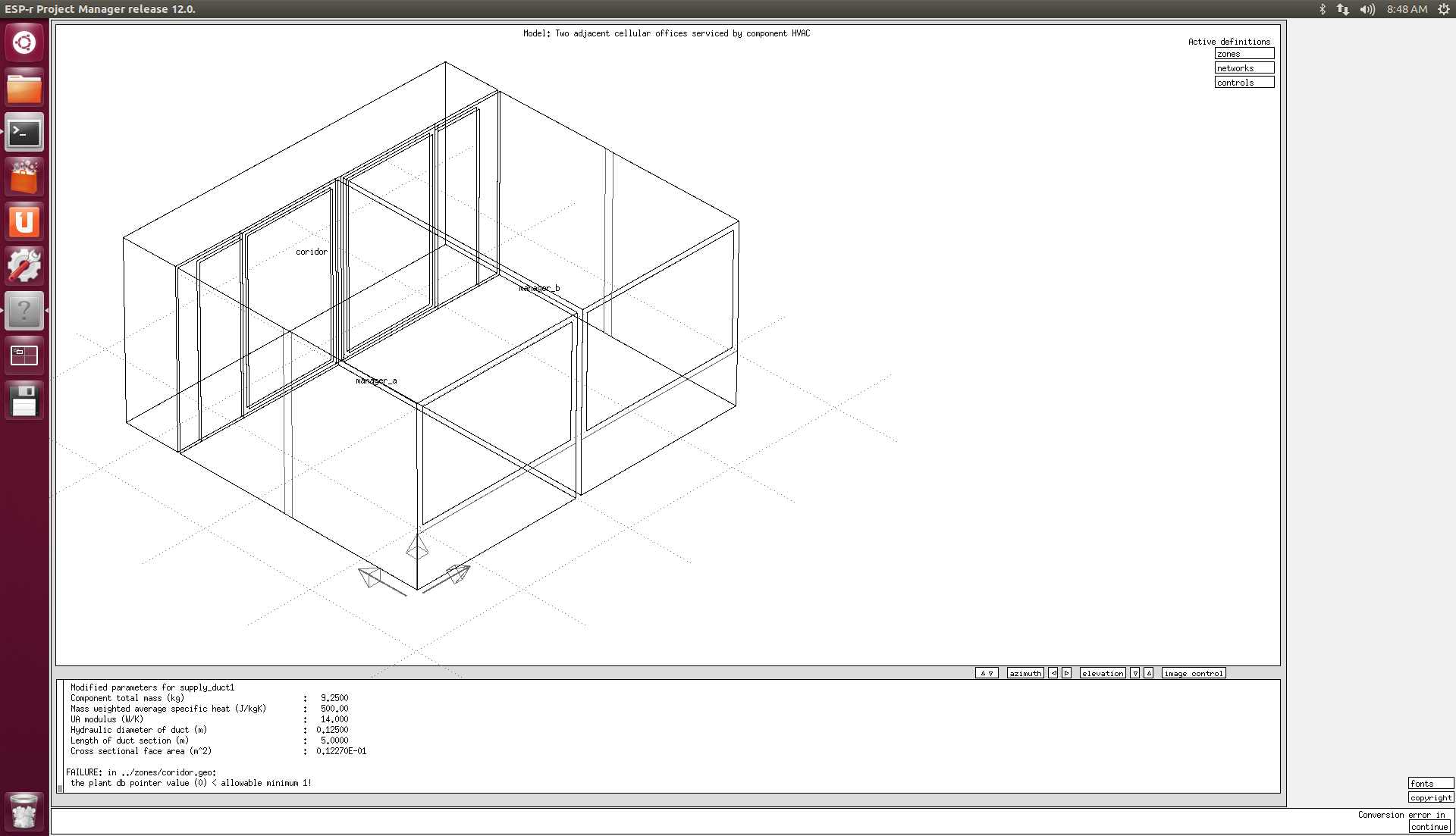
Task: Click the azimuth right arrow button
Action: [1066, 673]
